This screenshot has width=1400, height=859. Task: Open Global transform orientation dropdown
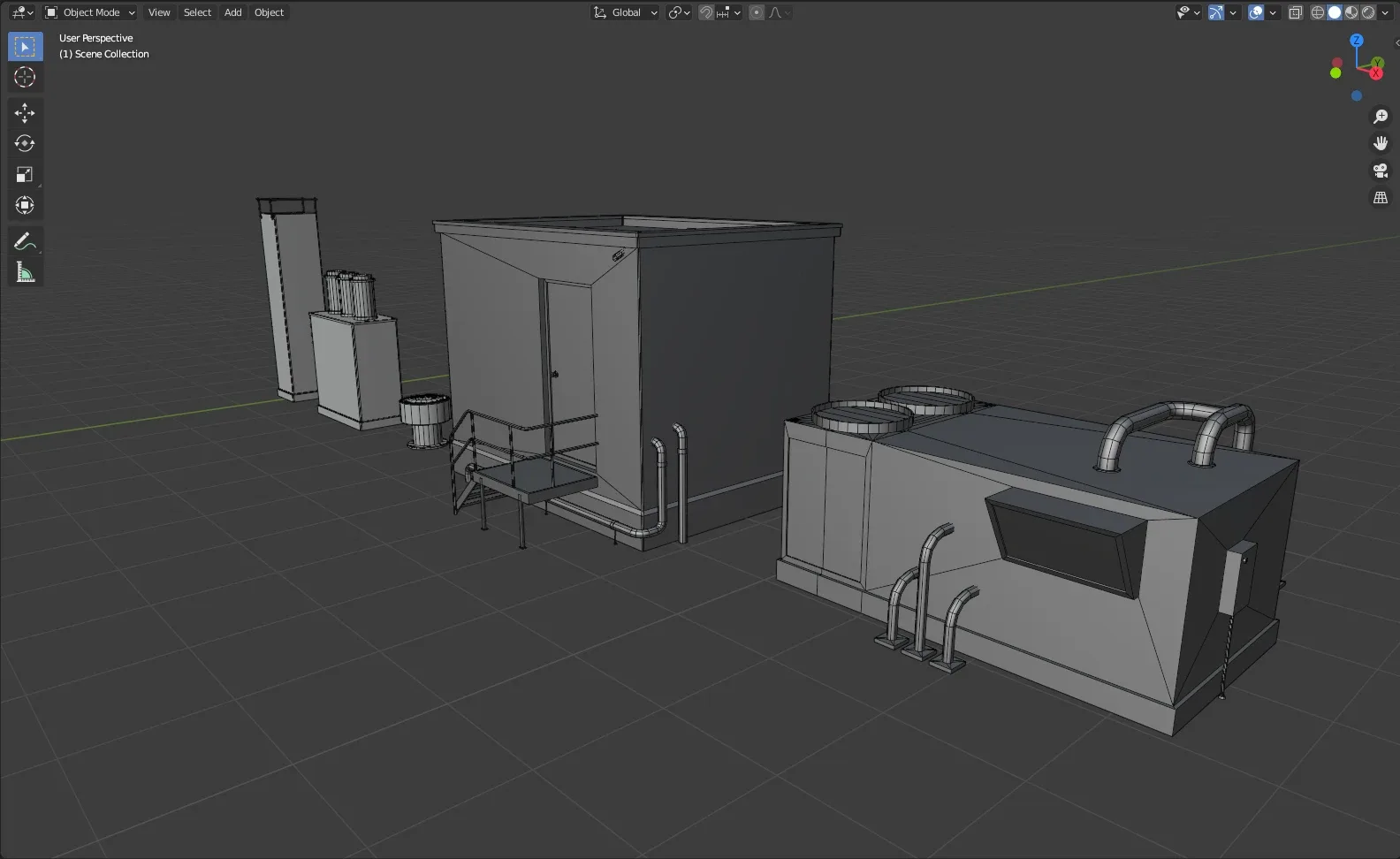click(625, 12)
